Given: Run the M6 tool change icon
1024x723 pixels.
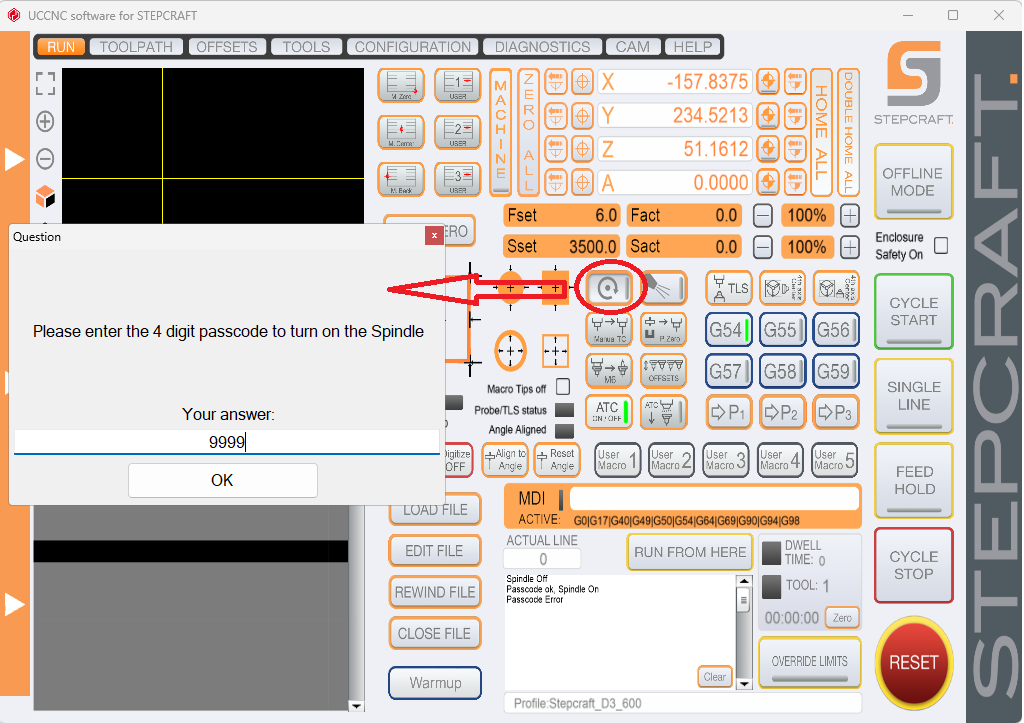Looking at the screenshot, I should (609, 371).
